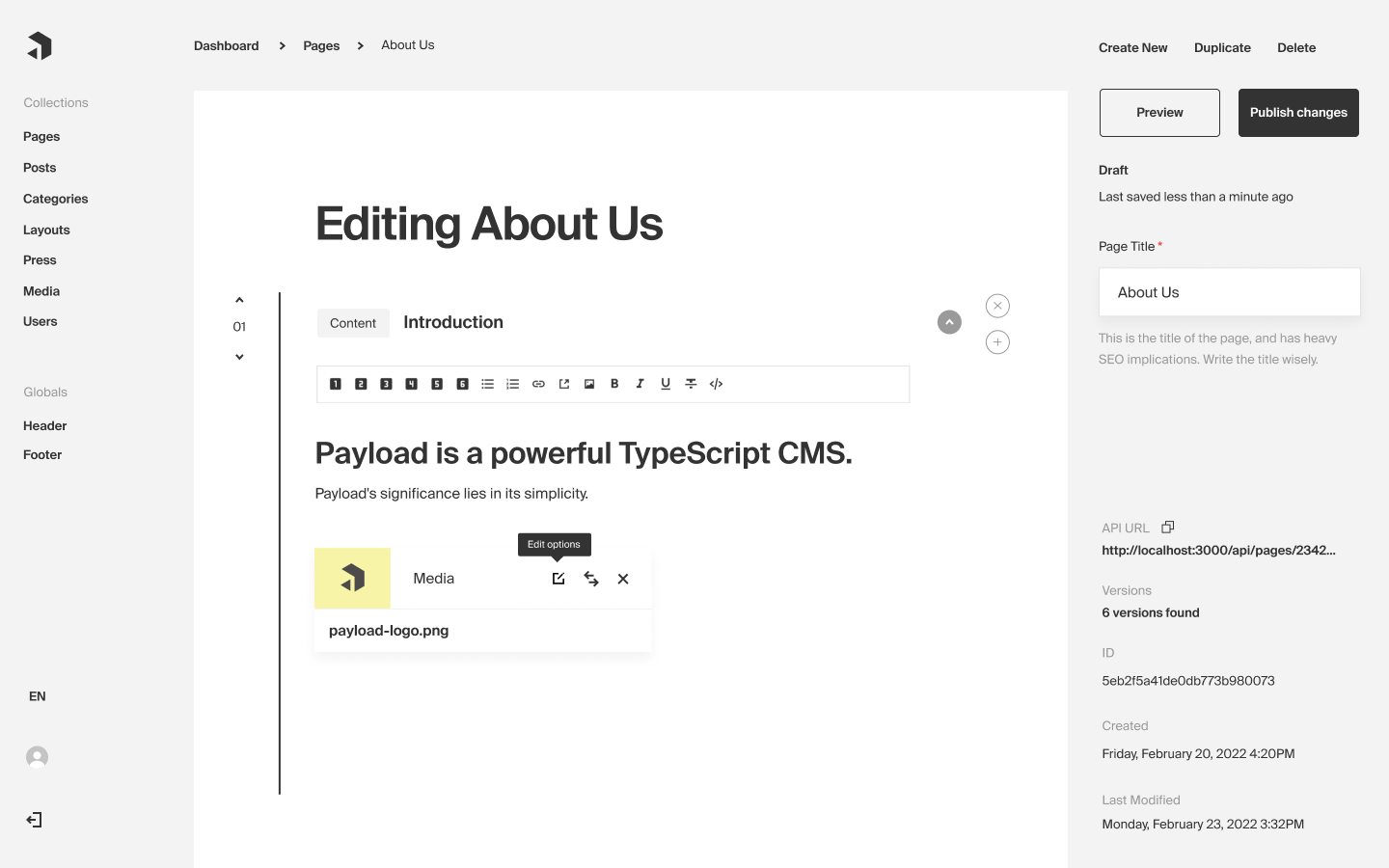Toggle bold formatting

[x=614, y=384]
